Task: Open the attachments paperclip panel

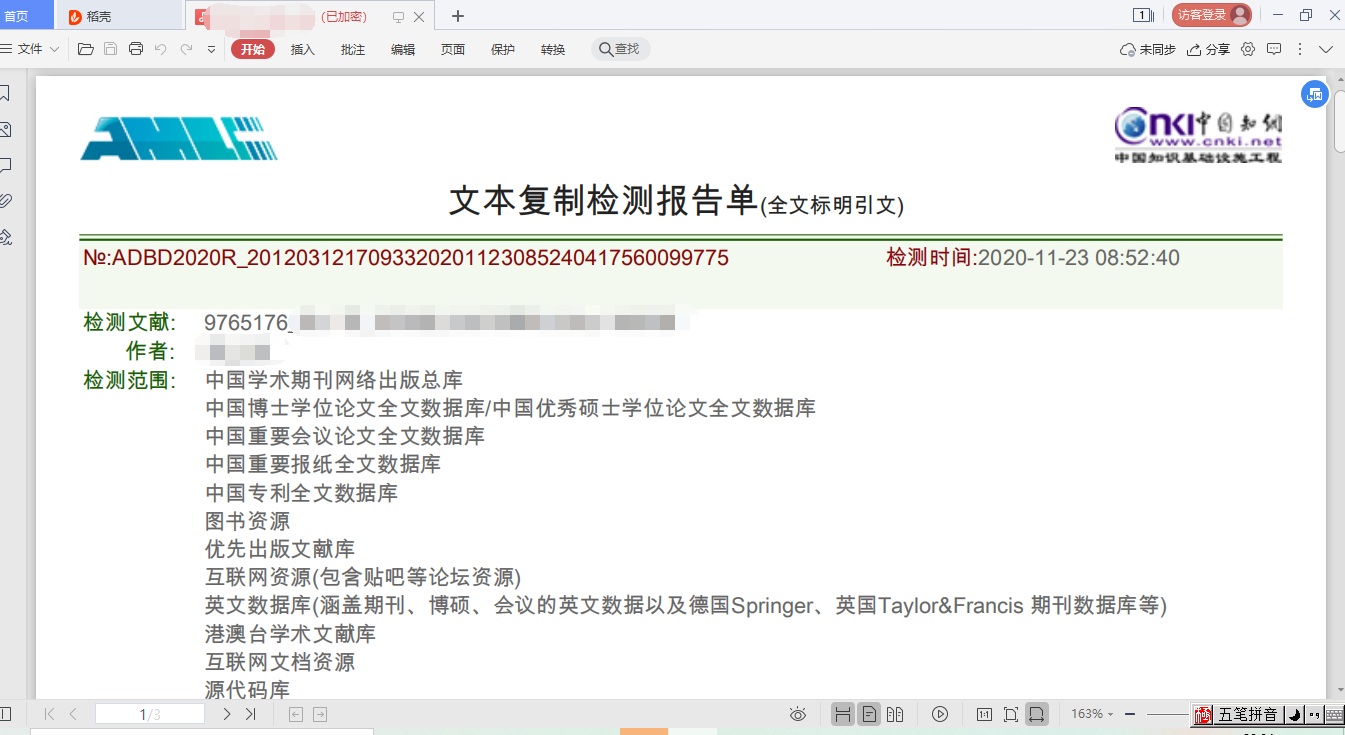Action: pos(5,201)
